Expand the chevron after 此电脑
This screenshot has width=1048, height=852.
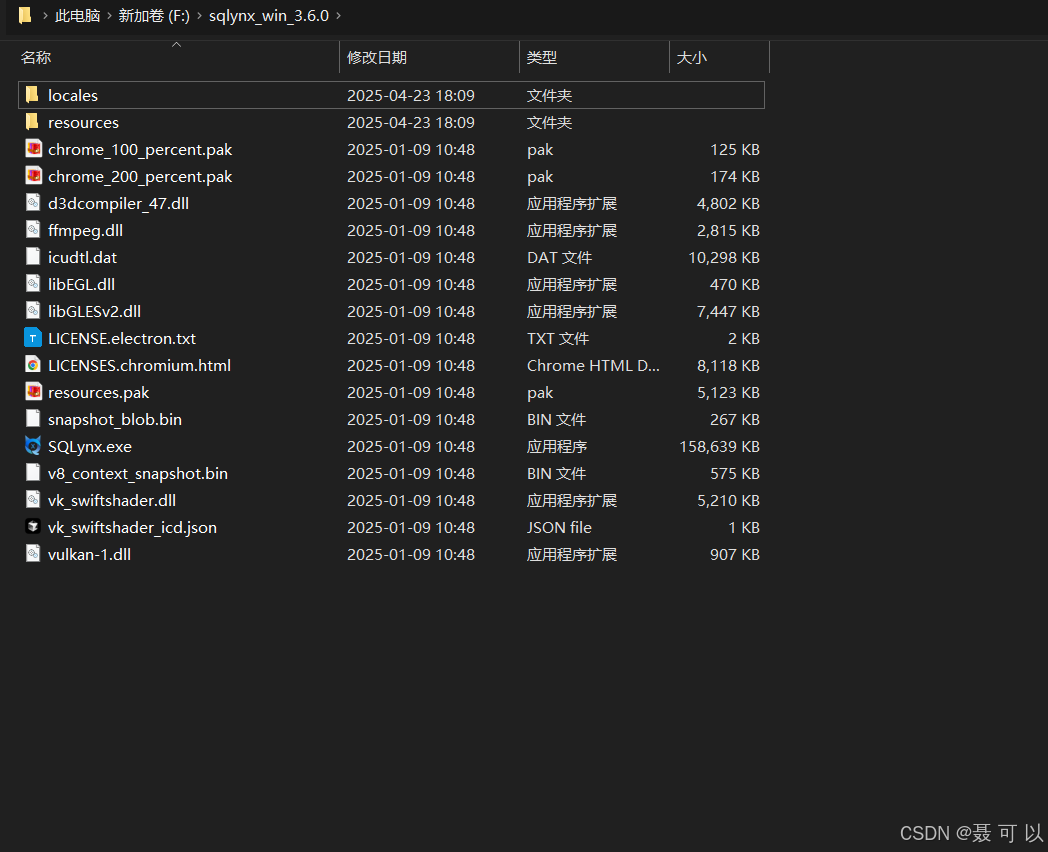pyautogui.click(x=110, y=15)
